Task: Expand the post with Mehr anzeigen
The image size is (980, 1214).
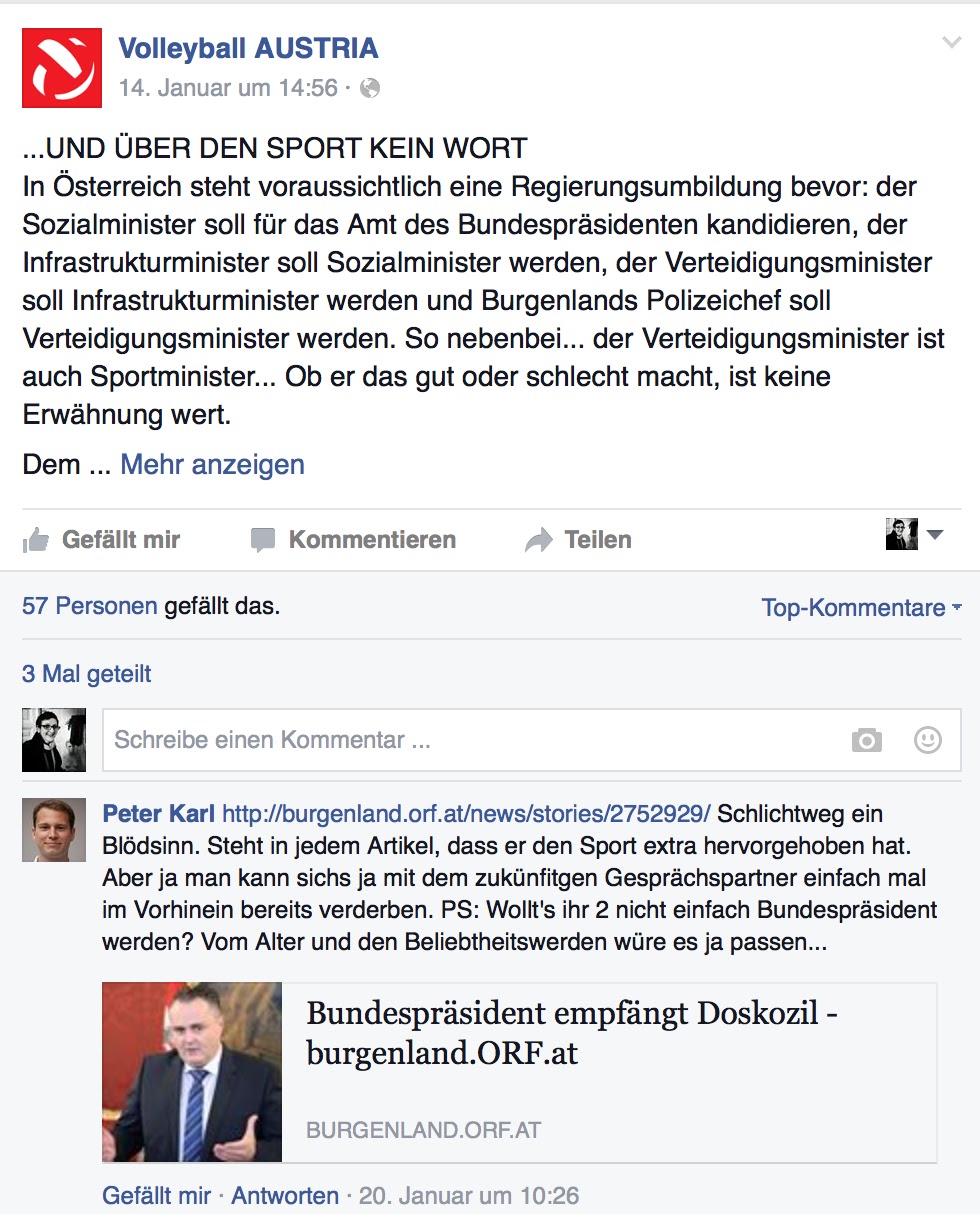Action: (x=212, y=465)
